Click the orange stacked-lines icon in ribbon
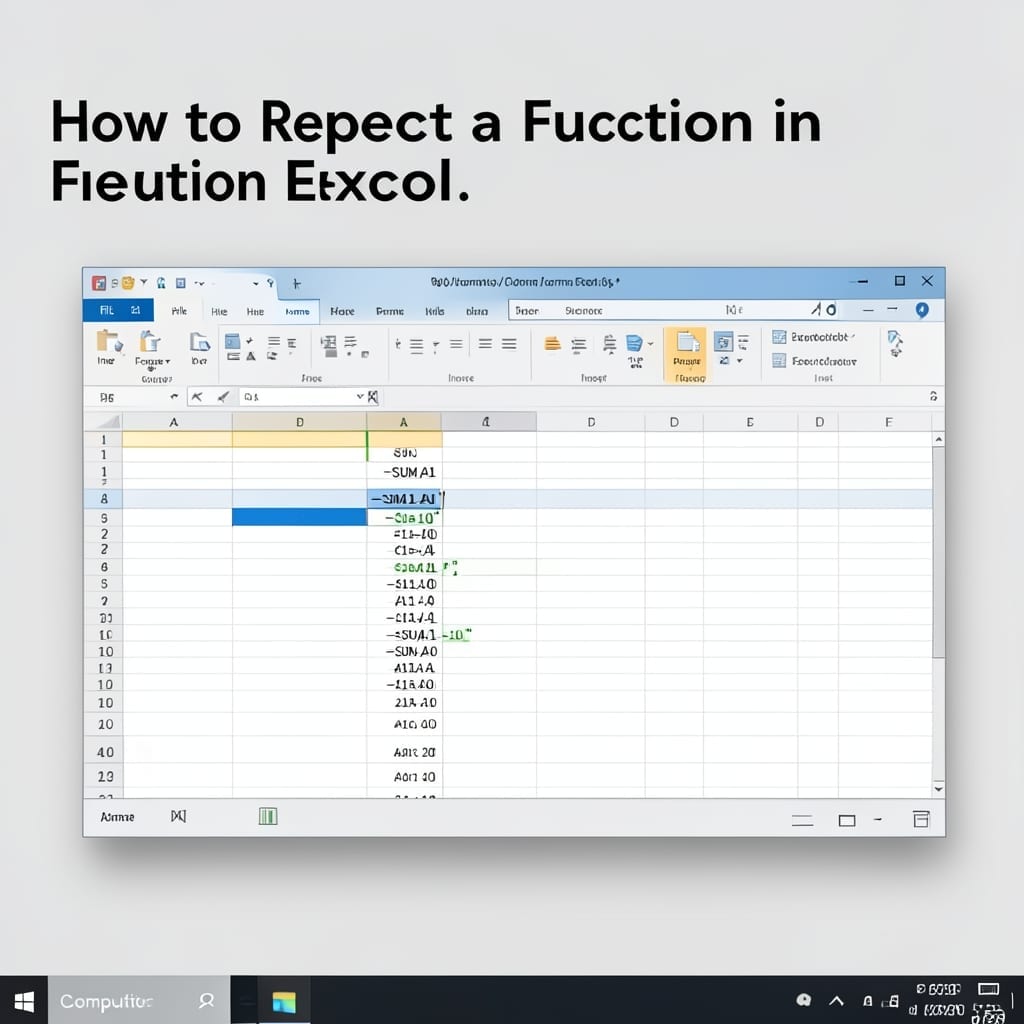This screenshot has height=1024, width=1024. pos(552,343)
